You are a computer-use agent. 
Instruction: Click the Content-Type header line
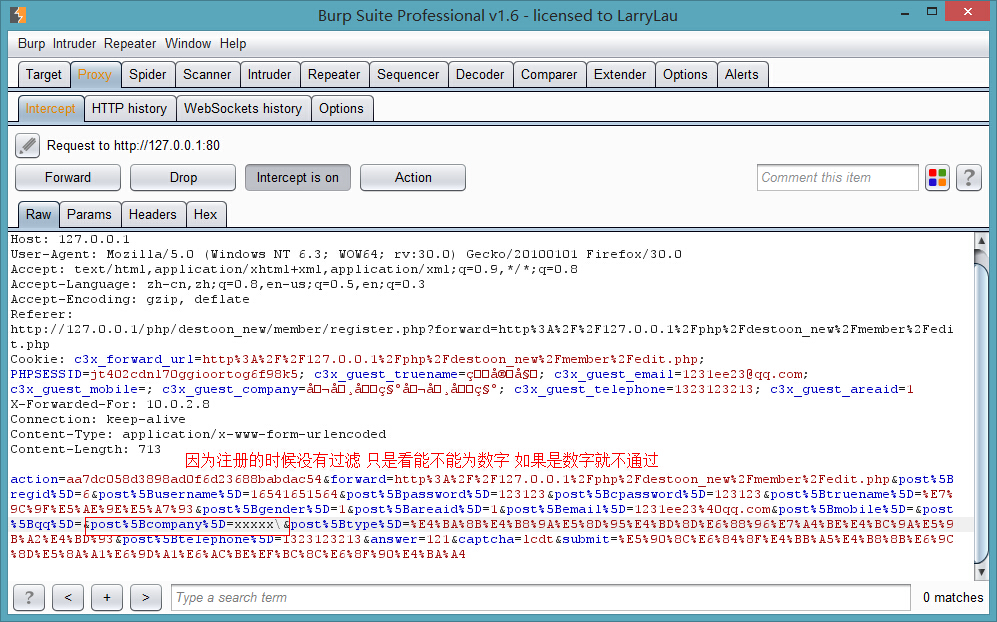click(x=198, y=434)
